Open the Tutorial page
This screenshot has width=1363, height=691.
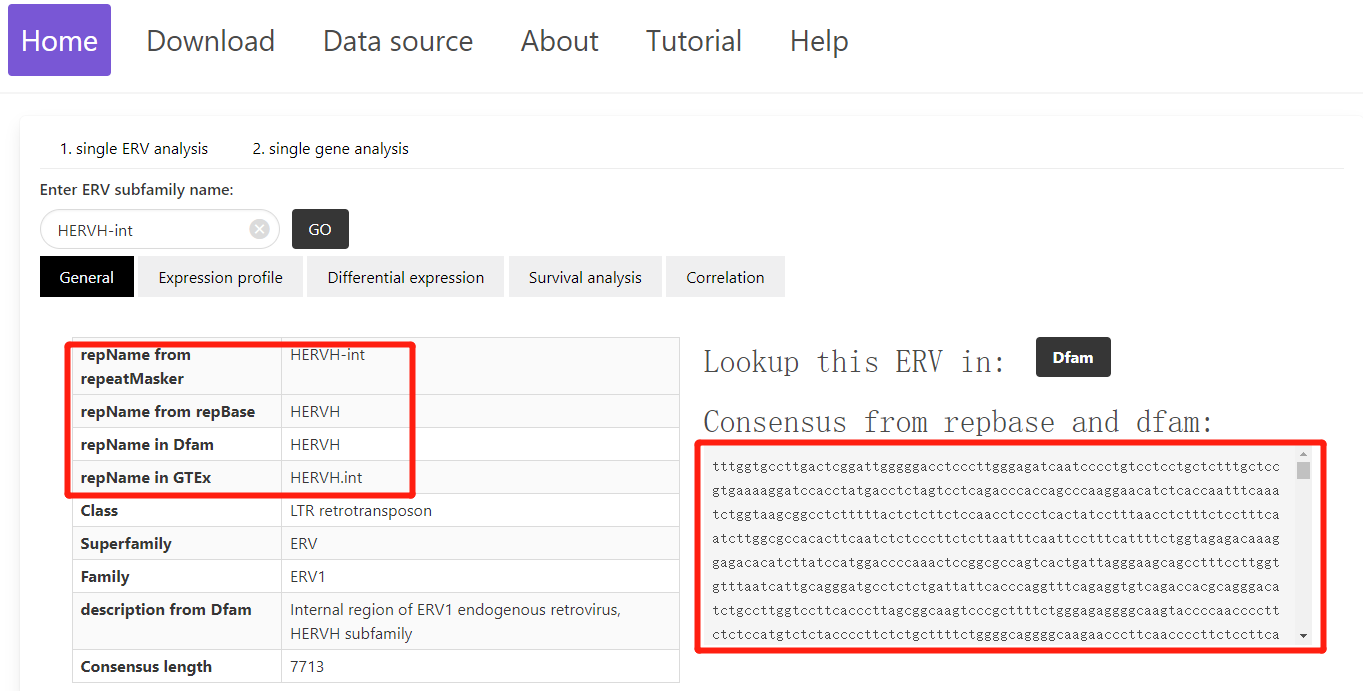[694, 41]
